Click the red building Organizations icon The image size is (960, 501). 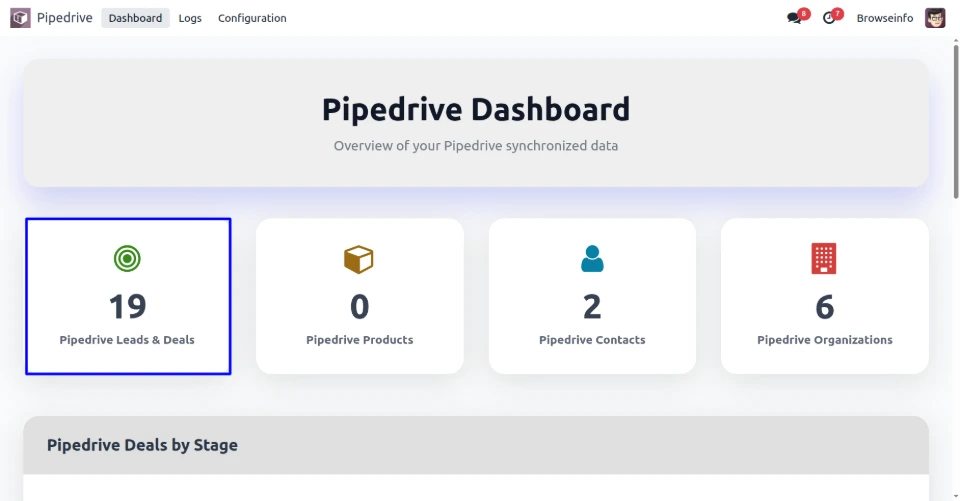[824, 258]
